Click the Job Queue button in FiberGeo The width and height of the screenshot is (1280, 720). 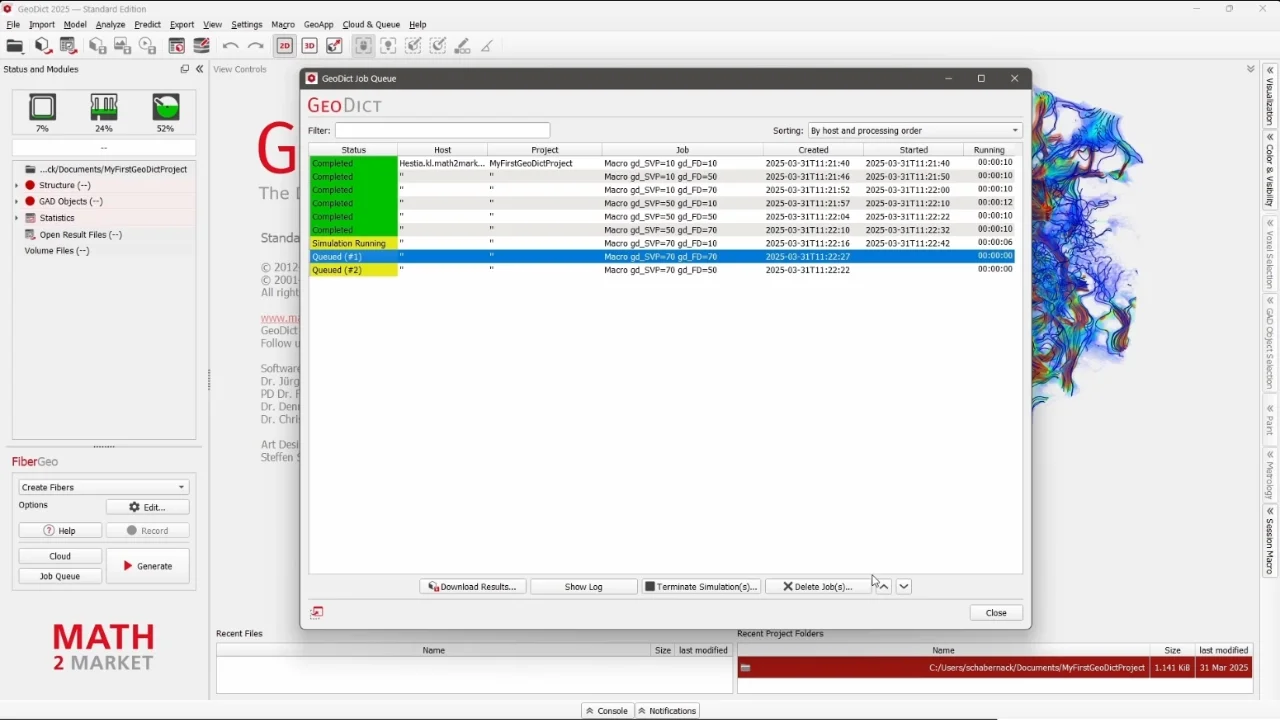(60, 576)
